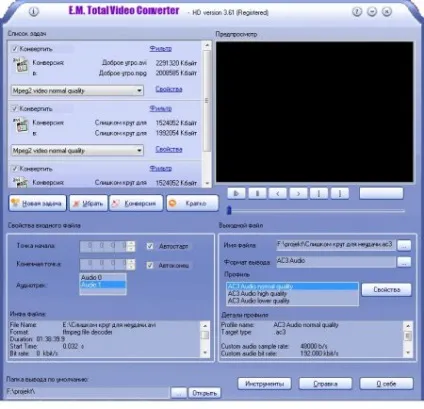Click the help icon in the title bar

tap(357, 12)
